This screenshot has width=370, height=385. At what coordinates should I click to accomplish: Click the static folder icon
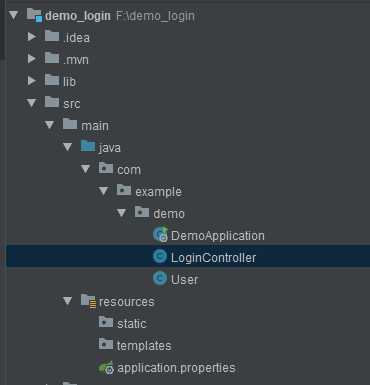tap(106, 322)
